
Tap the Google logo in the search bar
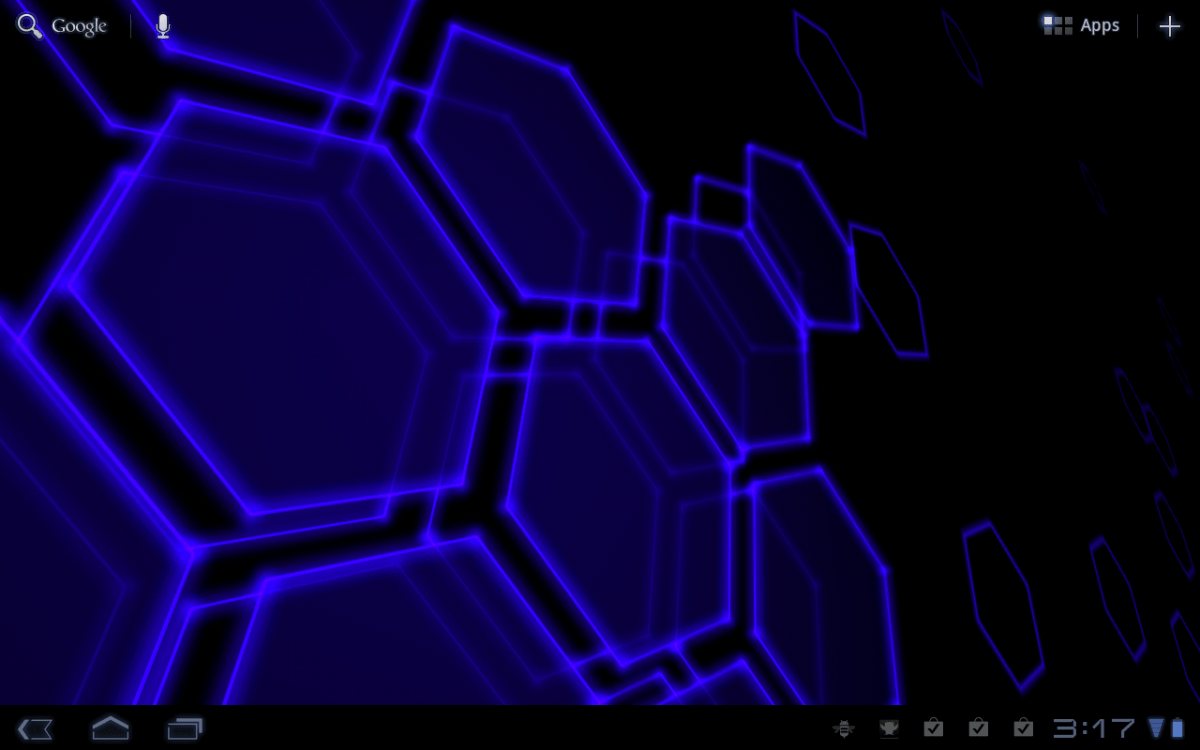[77, 25]
